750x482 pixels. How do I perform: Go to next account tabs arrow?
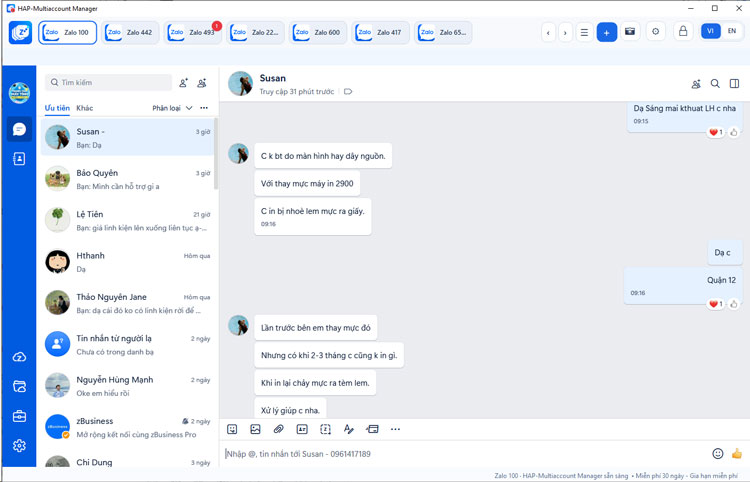pyautogui.click(x=565, y=33)
